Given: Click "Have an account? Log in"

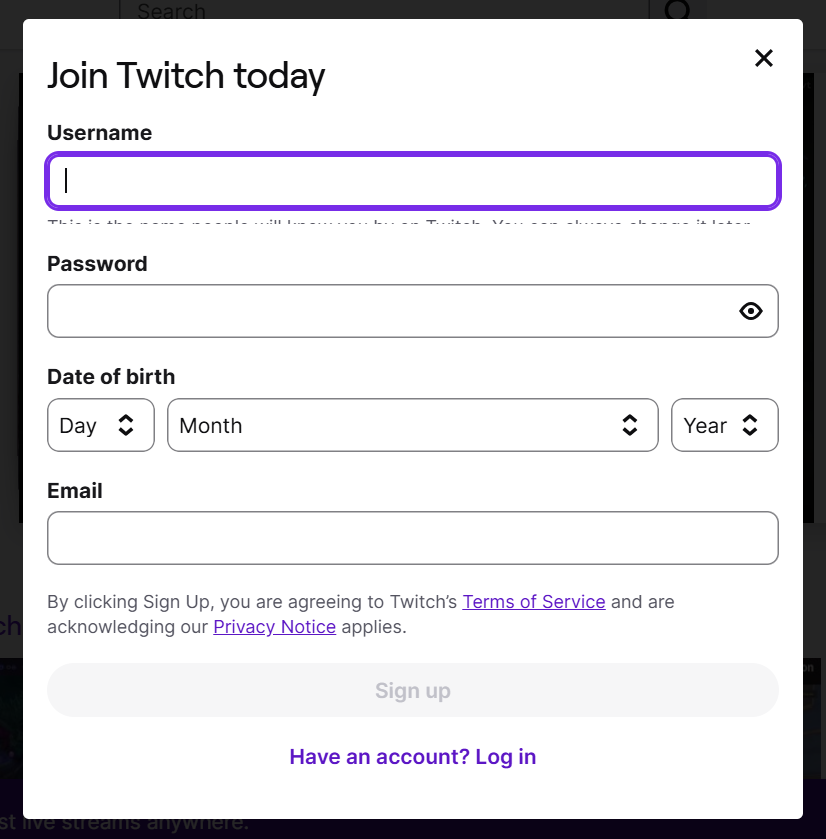Looking at the screenshot, I should tap(412, 757).
